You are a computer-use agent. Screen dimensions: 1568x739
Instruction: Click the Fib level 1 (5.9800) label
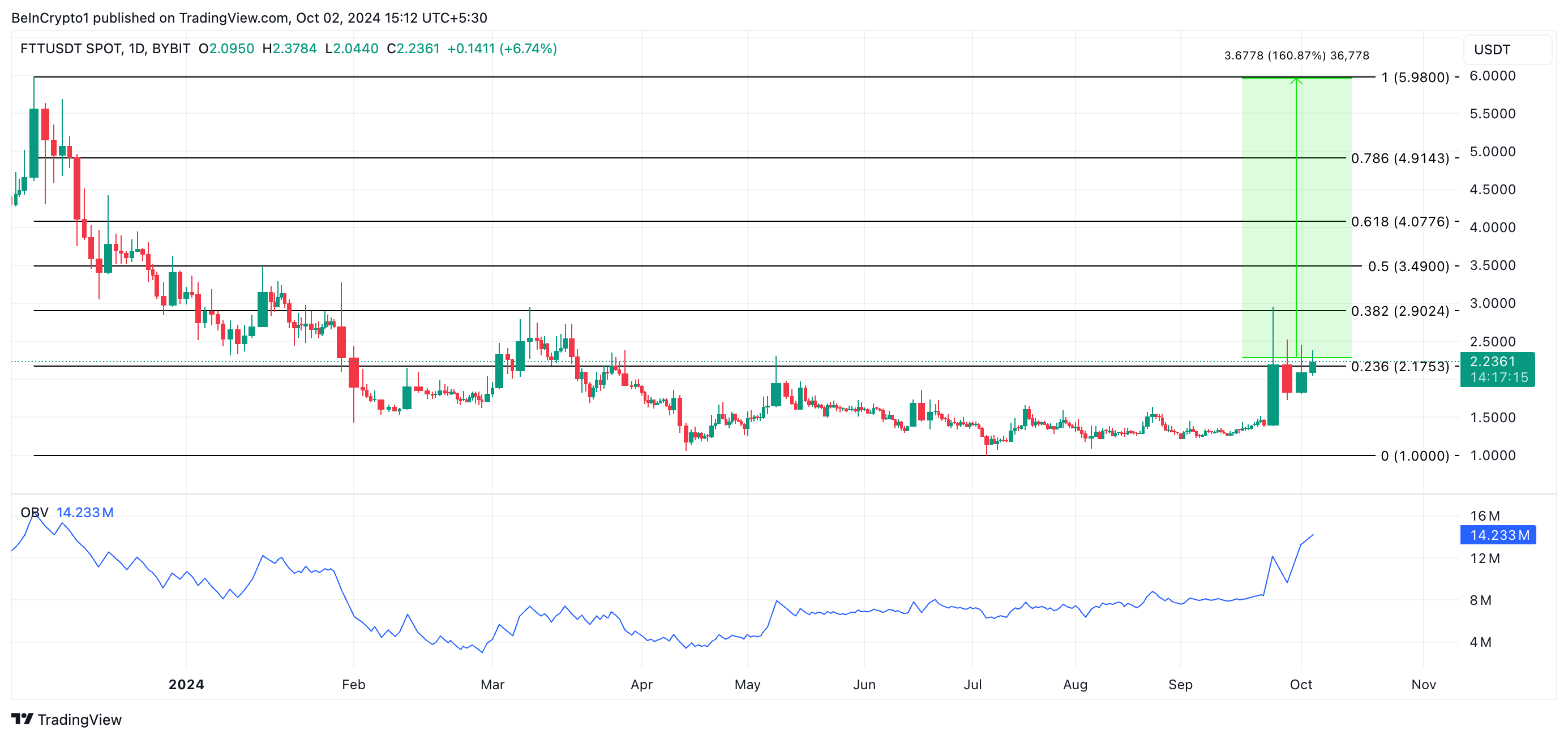[1415, 78]
